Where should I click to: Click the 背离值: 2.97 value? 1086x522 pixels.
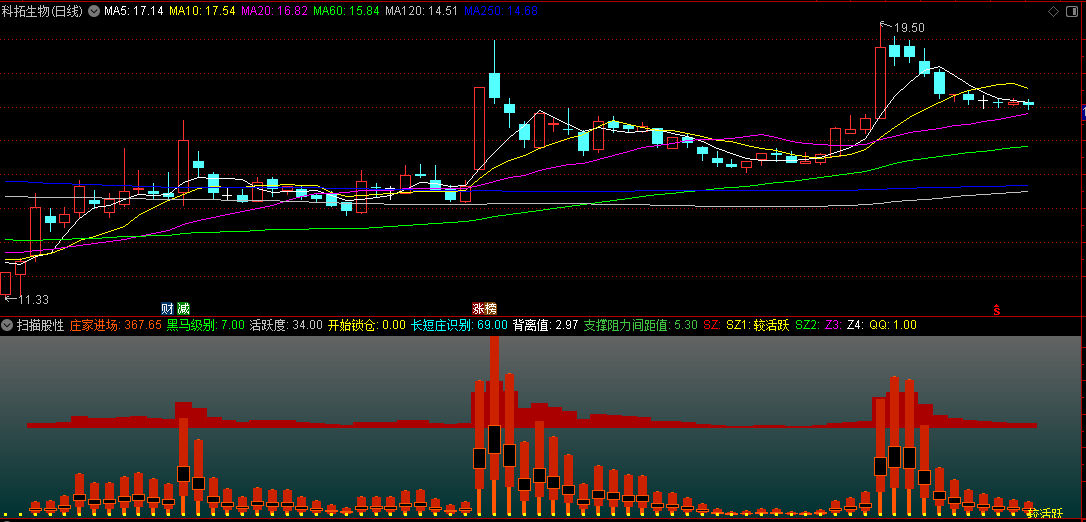click(546, 325)
